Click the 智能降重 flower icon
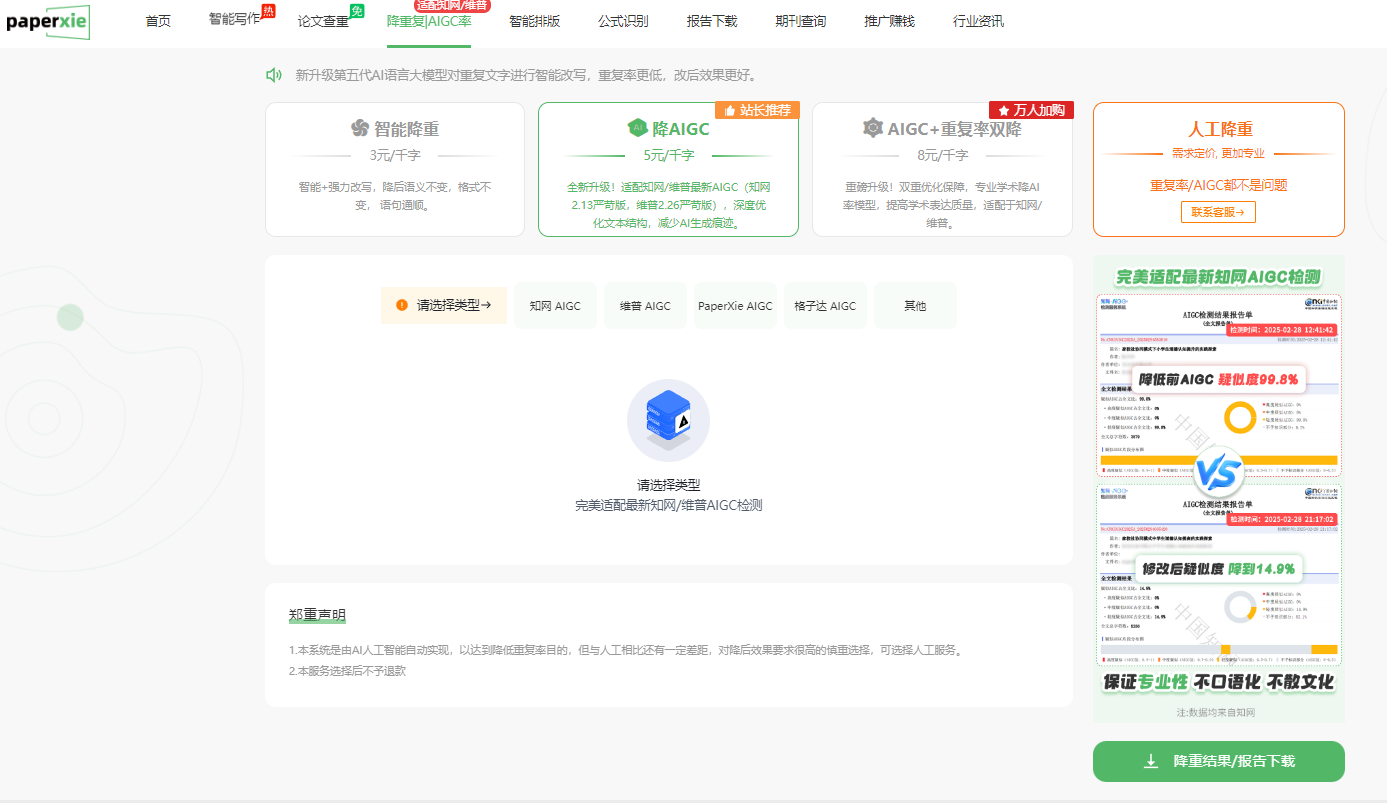Viewport: 1387px width, 803px height. click(360, 128)
